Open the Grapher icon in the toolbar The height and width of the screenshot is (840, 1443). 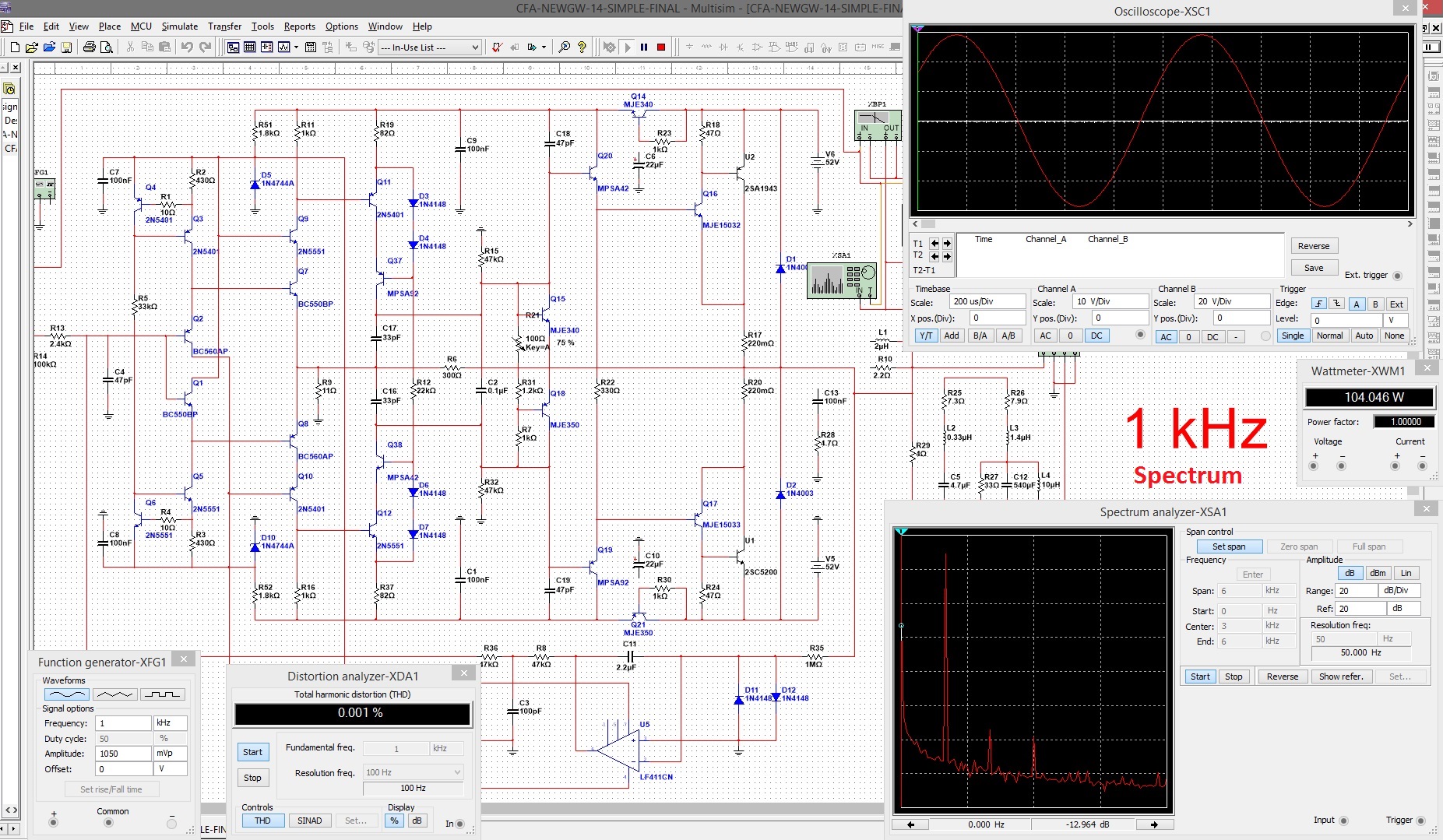point(283,47)
